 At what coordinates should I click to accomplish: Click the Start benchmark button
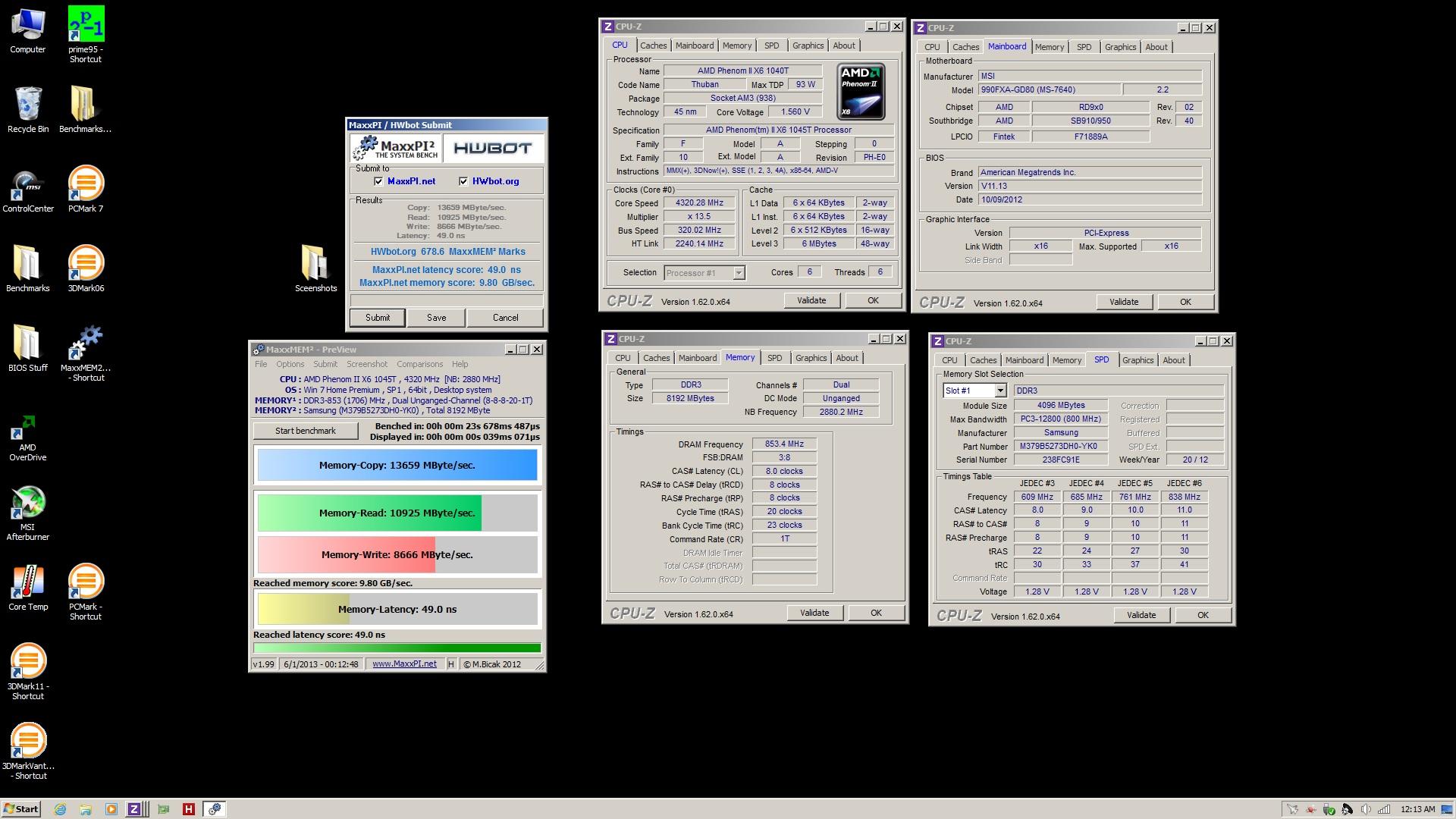point(306,431)
